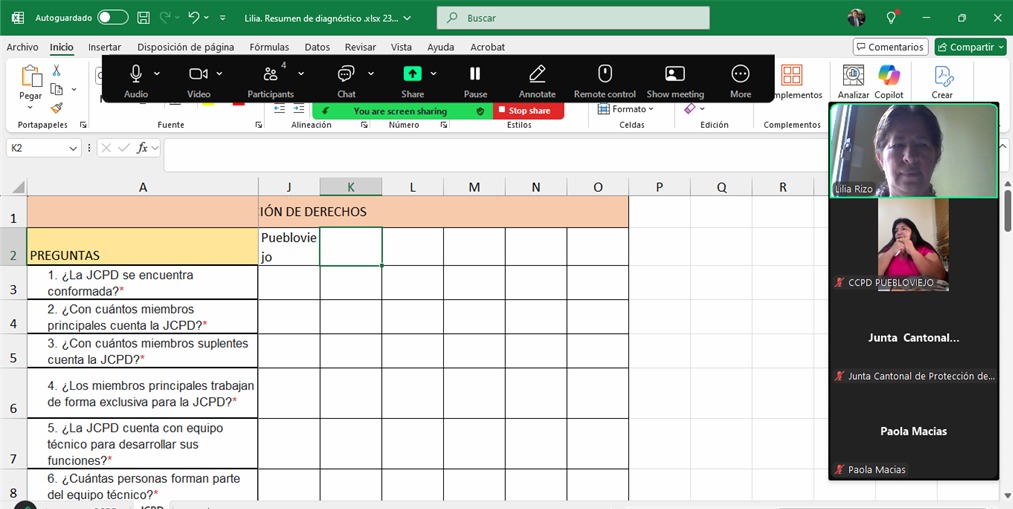The image size is (1013, 509).
Task: Click into the formula bar
Action: pyautogui.click(x=494, y=155)
